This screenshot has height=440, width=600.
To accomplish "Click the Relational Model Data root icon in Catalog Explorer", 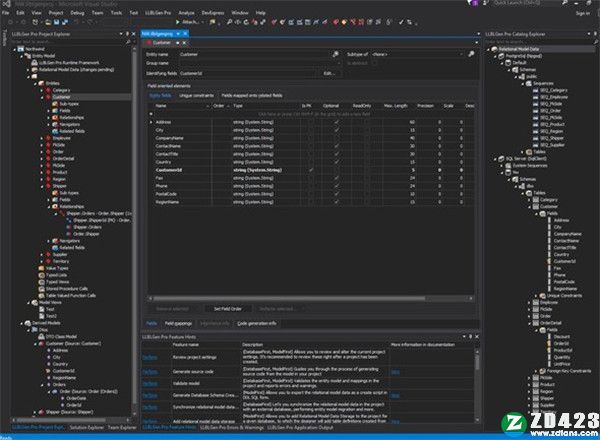I will click(494, 49).
